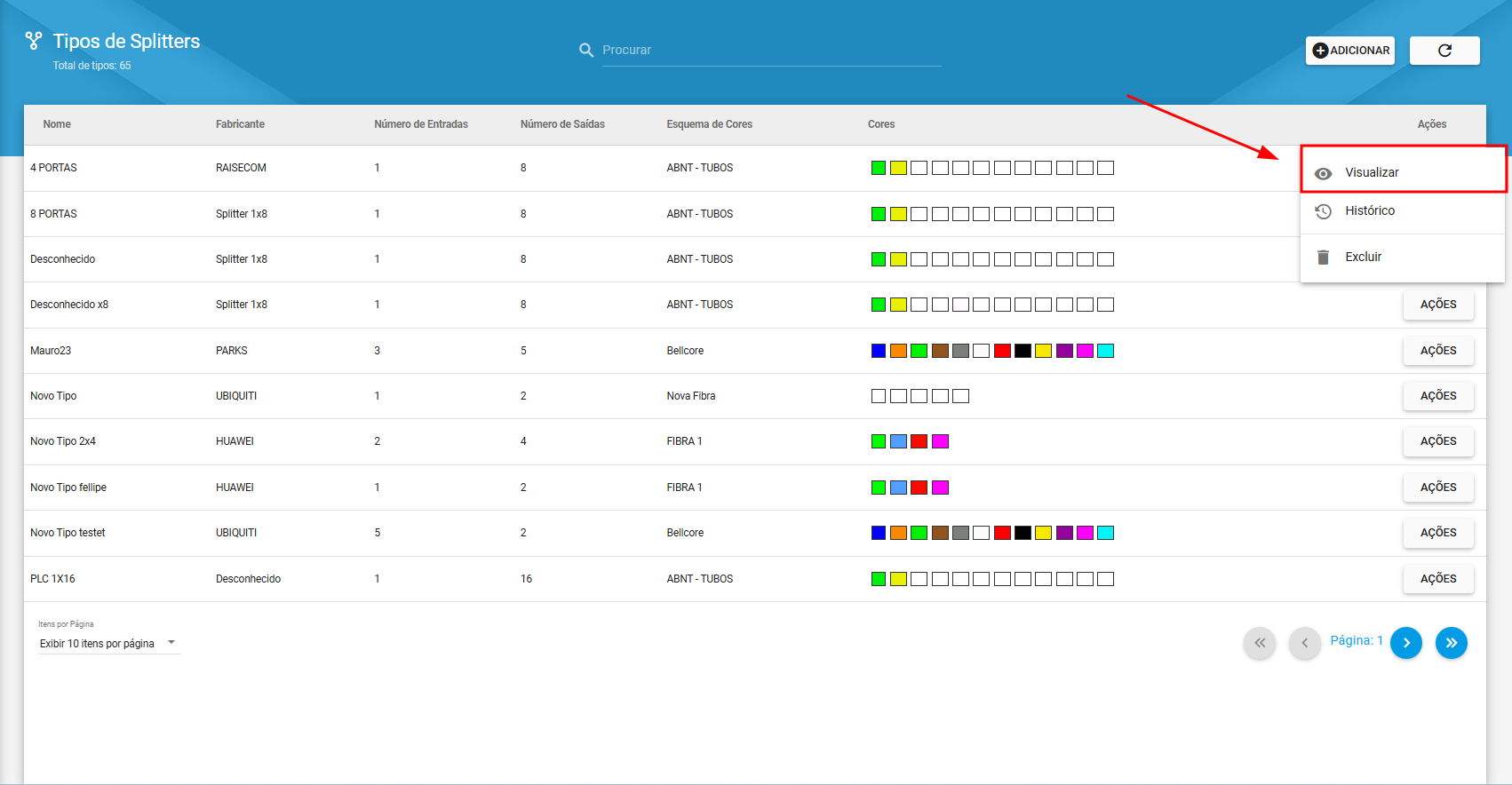Open AÇÕES for PLC 1X16 row

pos(1438,579)
